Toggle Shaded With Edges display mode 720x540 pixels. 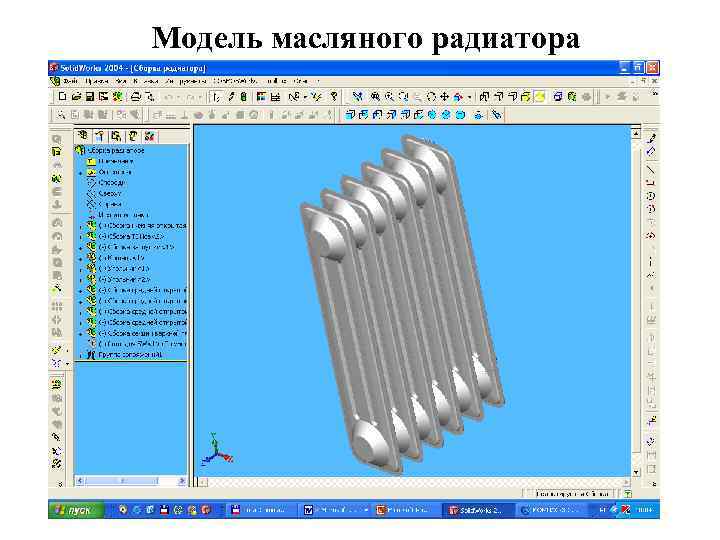click(x=526, y=97)
